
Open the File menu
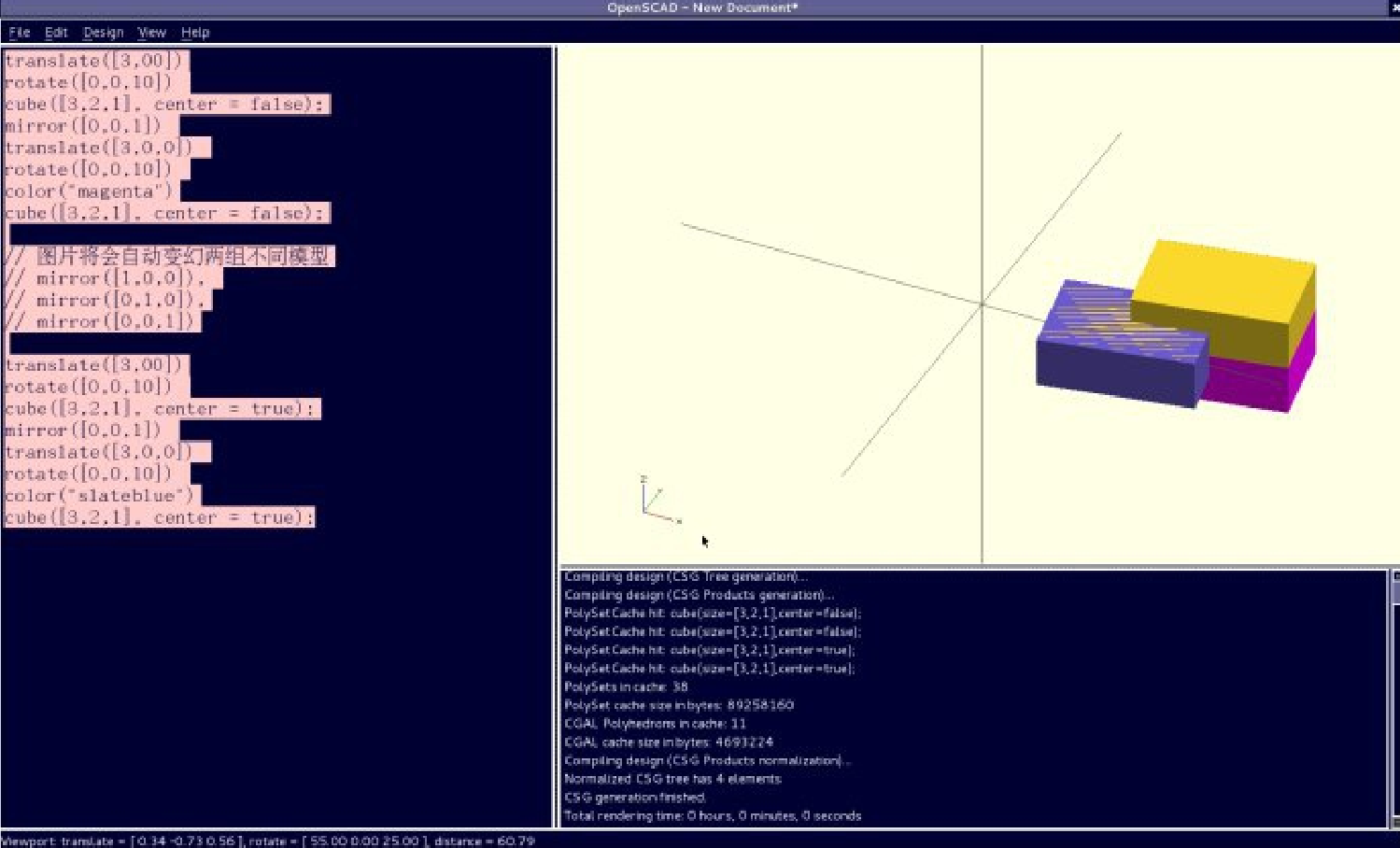19,33
